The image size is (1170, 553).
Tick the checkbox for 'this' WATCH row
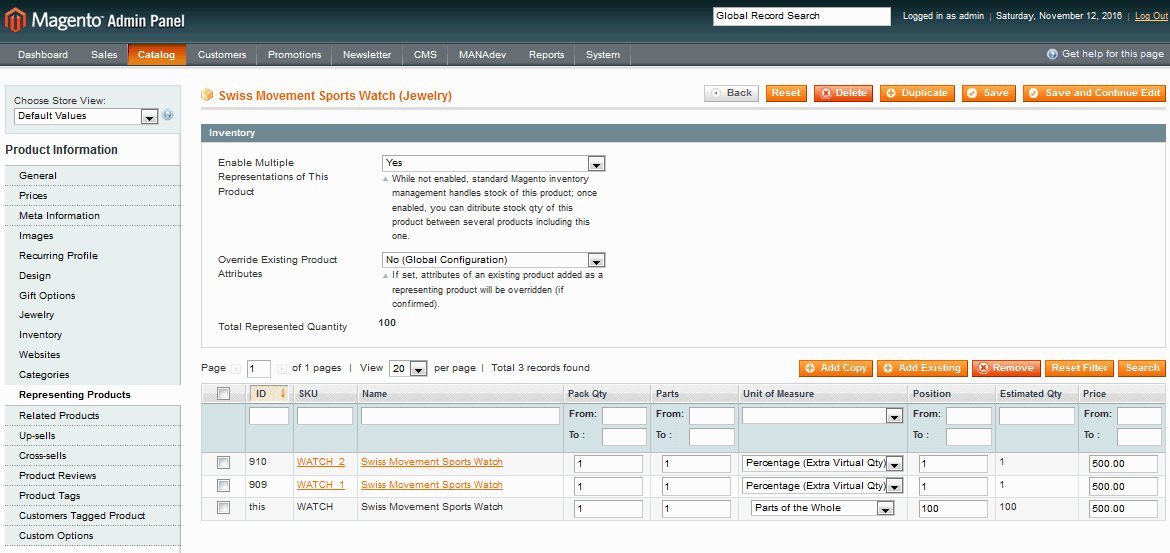pyautogui.click(x=223, y=507)
